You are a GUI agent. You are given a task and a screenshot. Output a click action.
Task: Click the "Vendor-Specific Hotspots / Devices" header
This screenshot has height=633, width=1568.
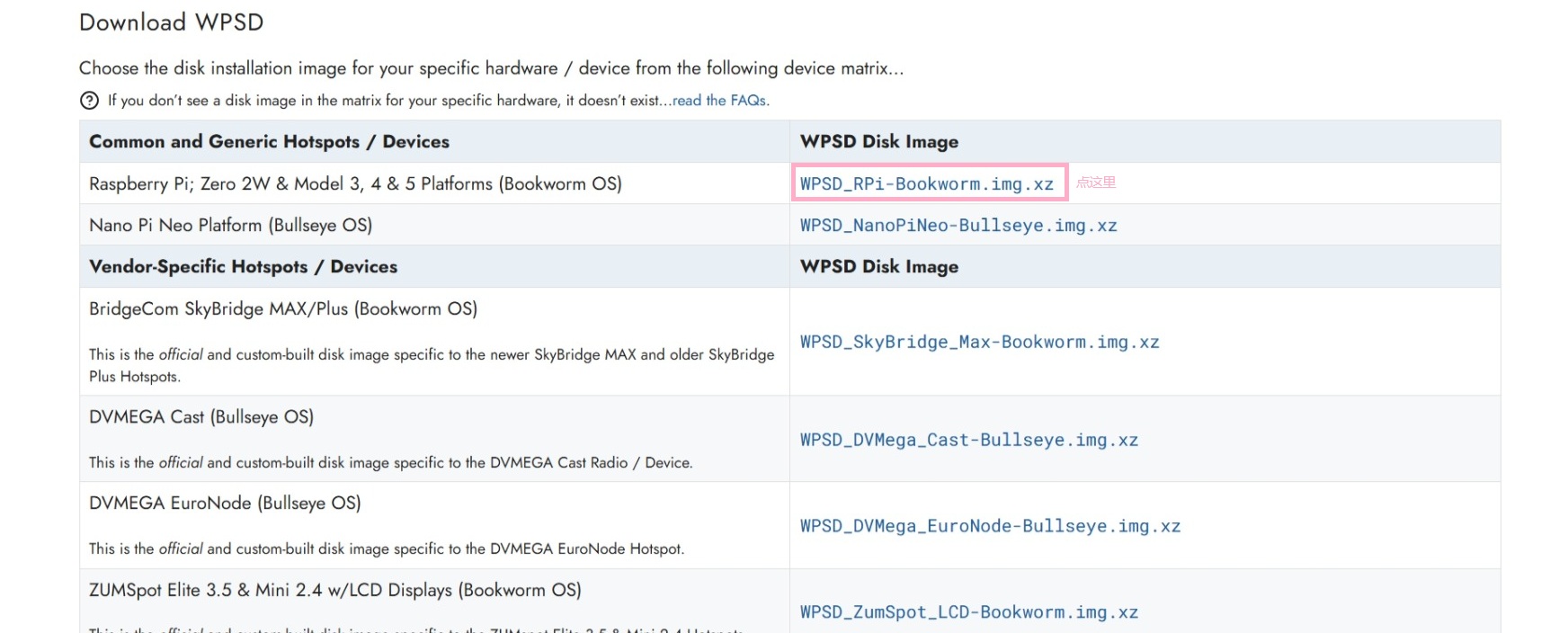(x=243, y=267)
